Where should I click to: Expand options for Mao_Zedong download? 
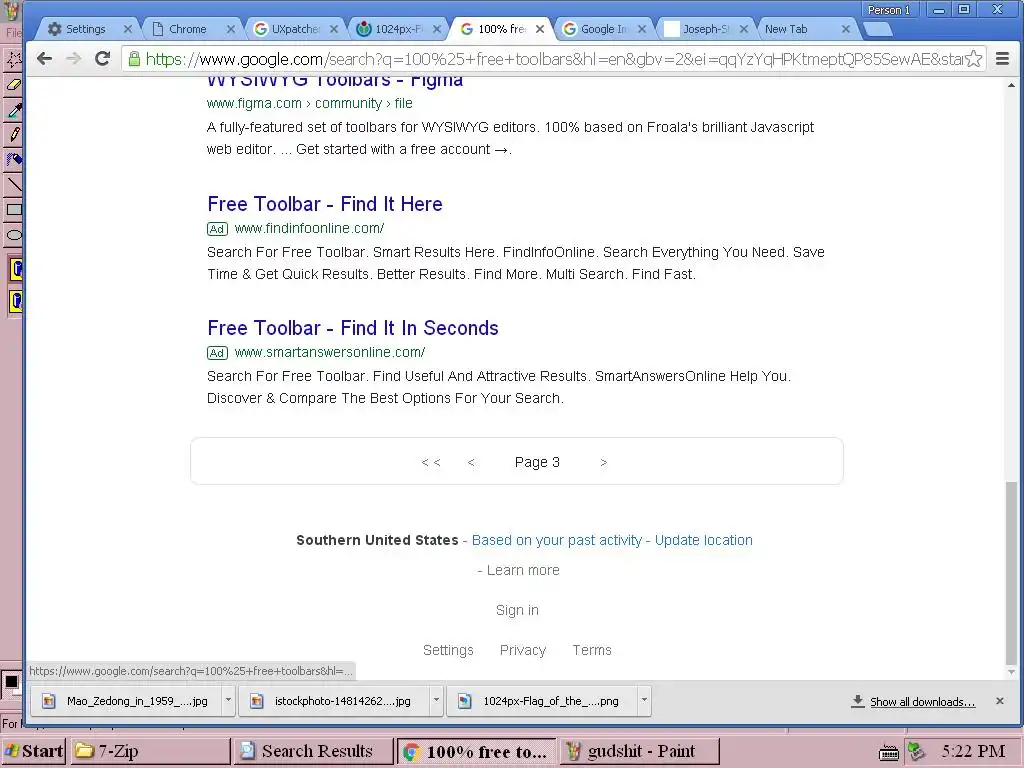point(228,700)
